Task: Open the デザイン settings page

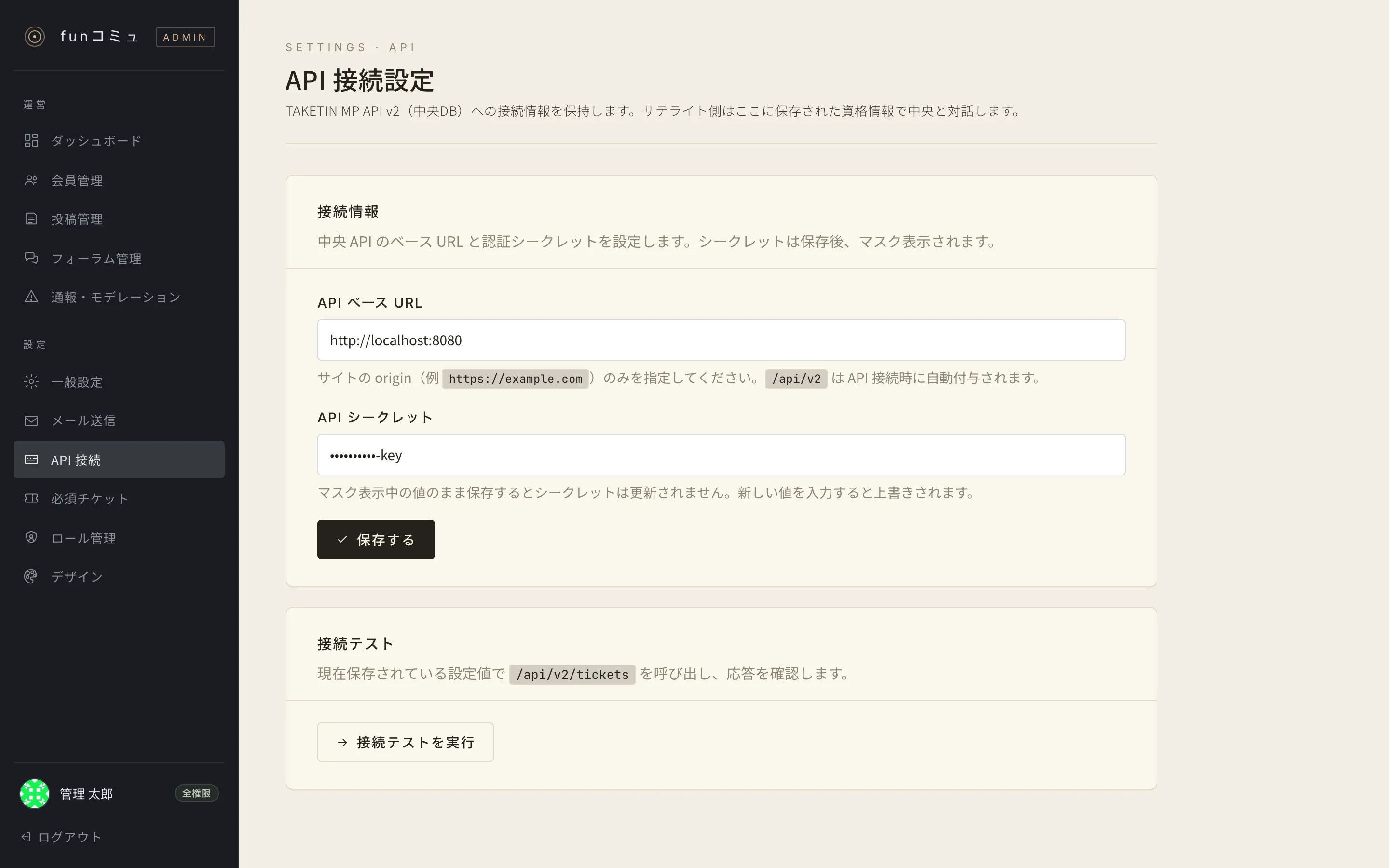Action: (119, 576)
